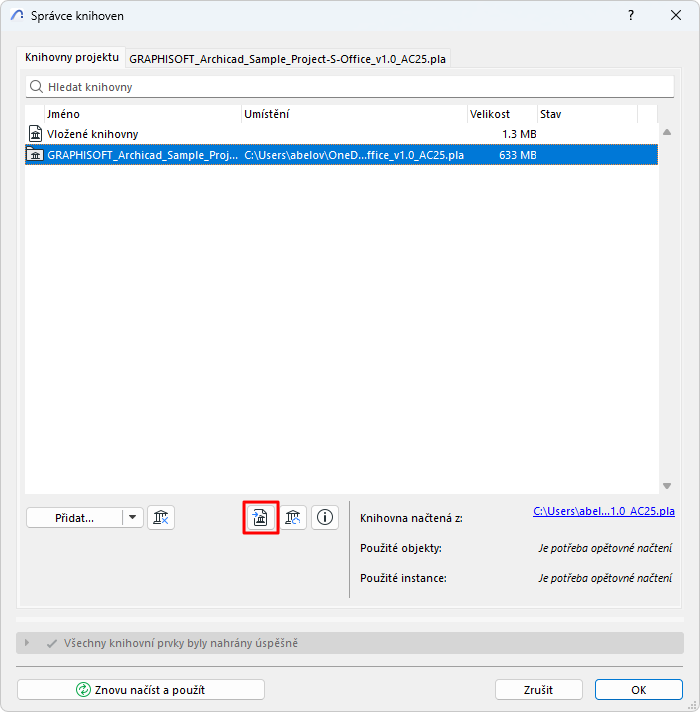700x712 pixels.
Task: Click into the Hledat knihovny search field
Action: coord(350,87)
